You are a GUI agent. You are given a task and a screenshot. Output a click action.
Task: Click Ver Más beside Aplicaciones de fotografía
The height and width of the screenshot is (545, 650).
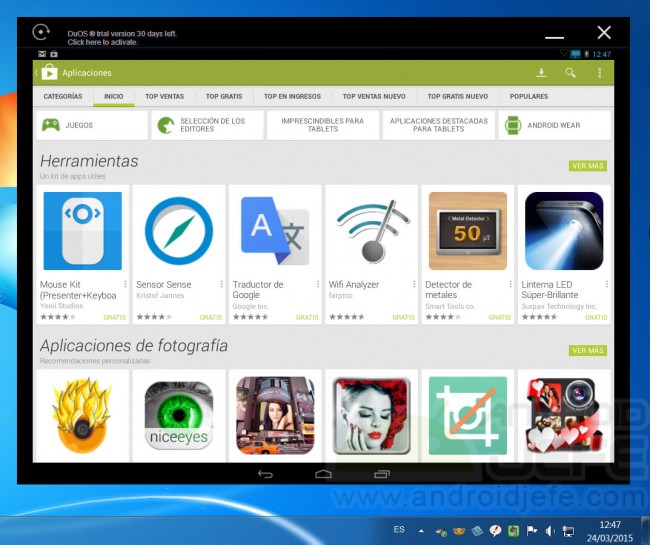click(588, 350)
